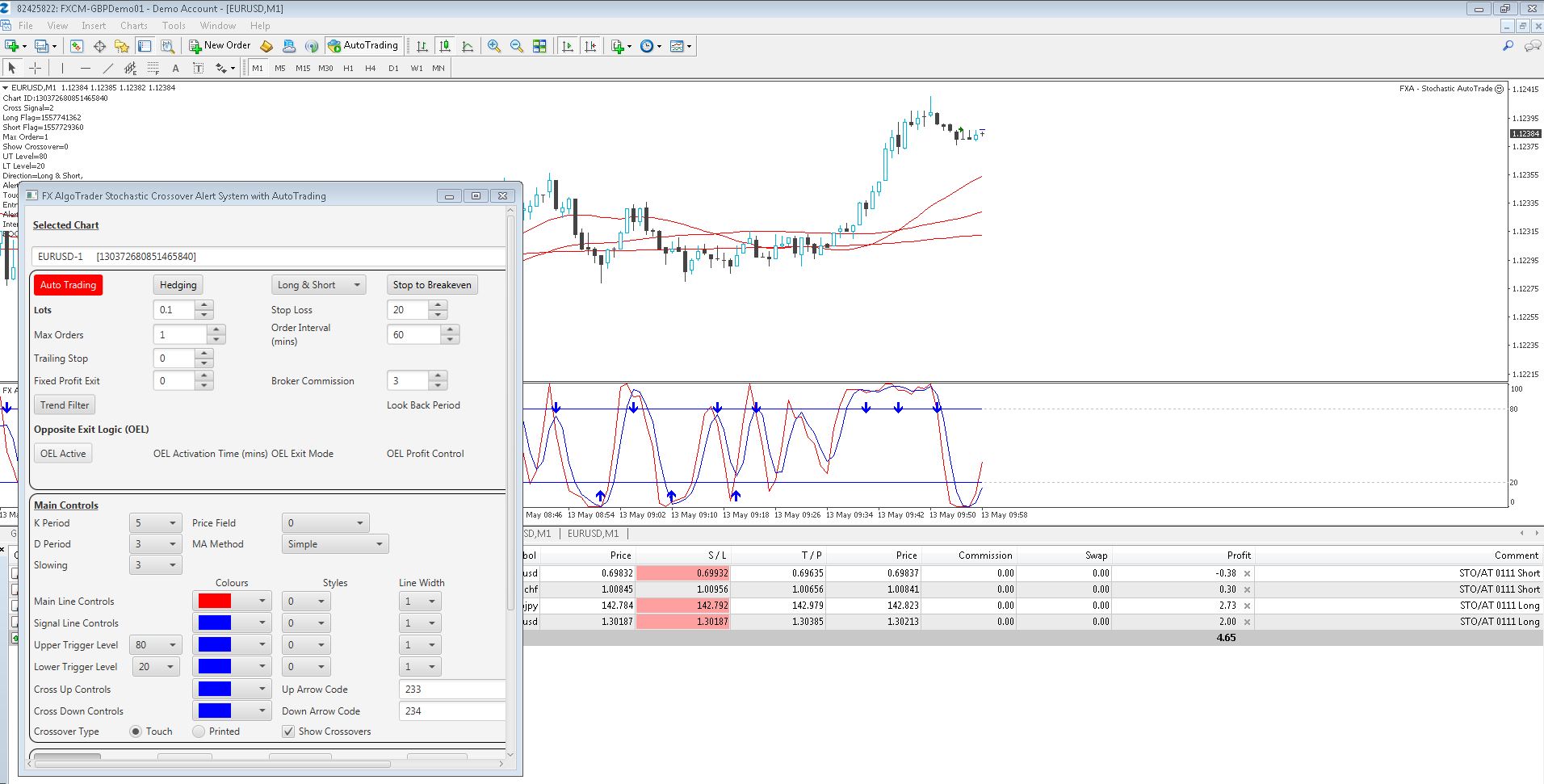The width and height of the screenshot is (1544, 784).
Task: Show the Market Watch window
Action: coord(77,46)
